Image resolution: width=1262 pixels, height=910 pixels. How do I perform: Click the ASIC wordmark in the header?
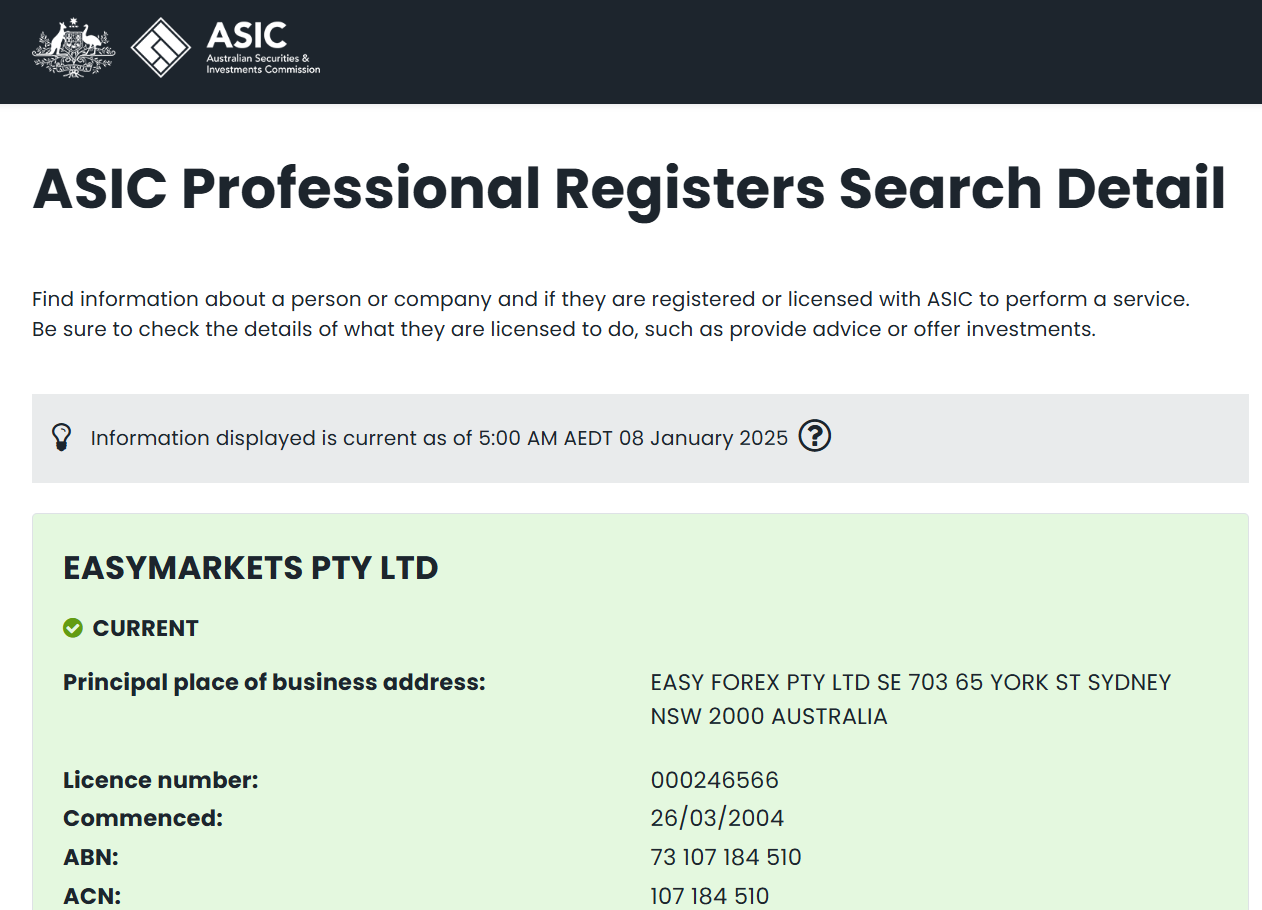click(x=246, y=35)
